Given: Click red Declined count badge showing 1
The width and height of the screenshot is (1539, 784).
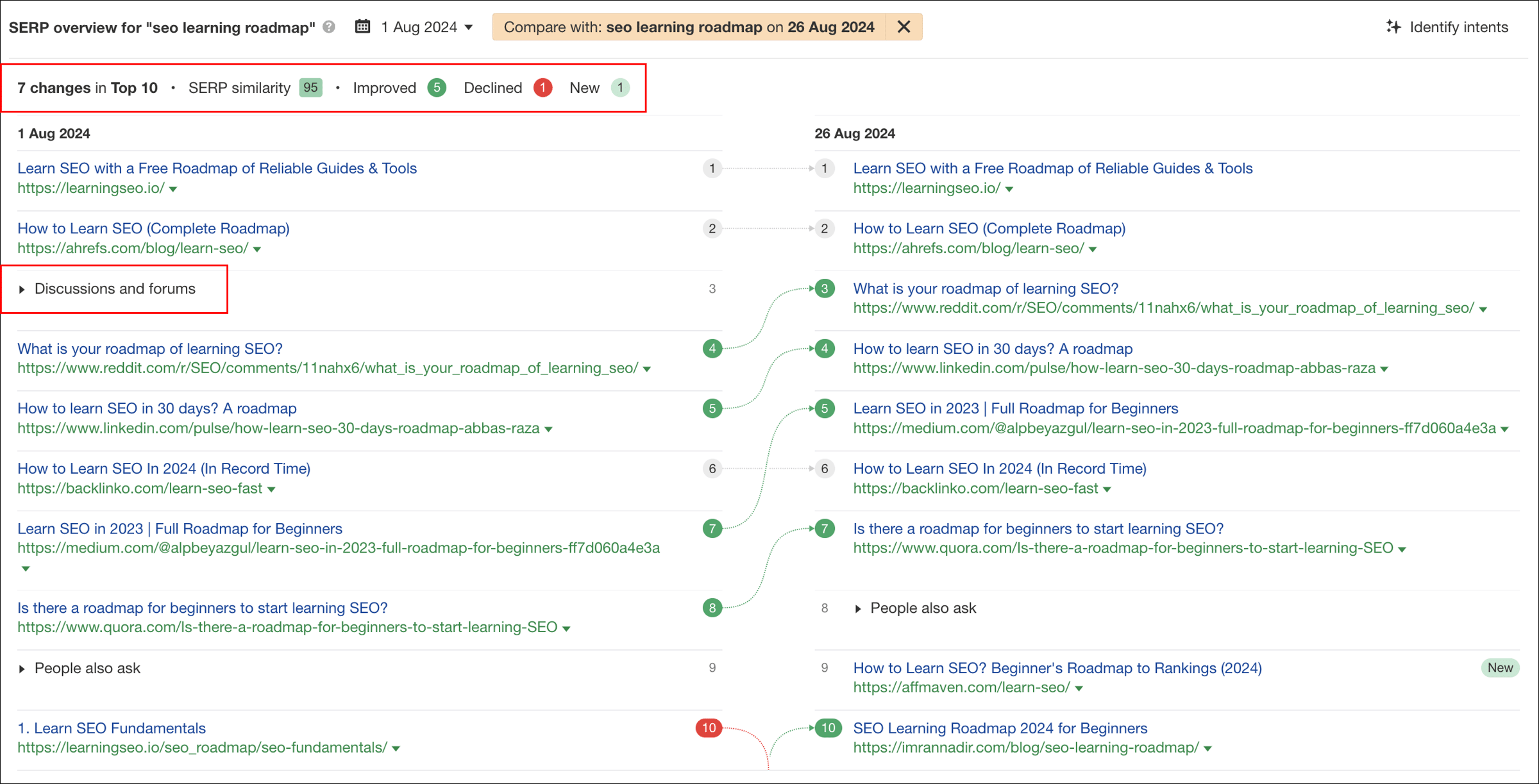Looking at the screenshot, I should pos(542,88).
